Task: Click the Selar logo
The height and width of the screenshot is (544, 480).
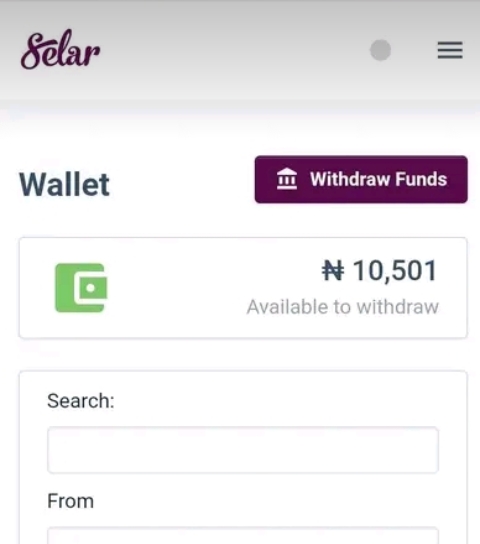Action: [60, 49]
